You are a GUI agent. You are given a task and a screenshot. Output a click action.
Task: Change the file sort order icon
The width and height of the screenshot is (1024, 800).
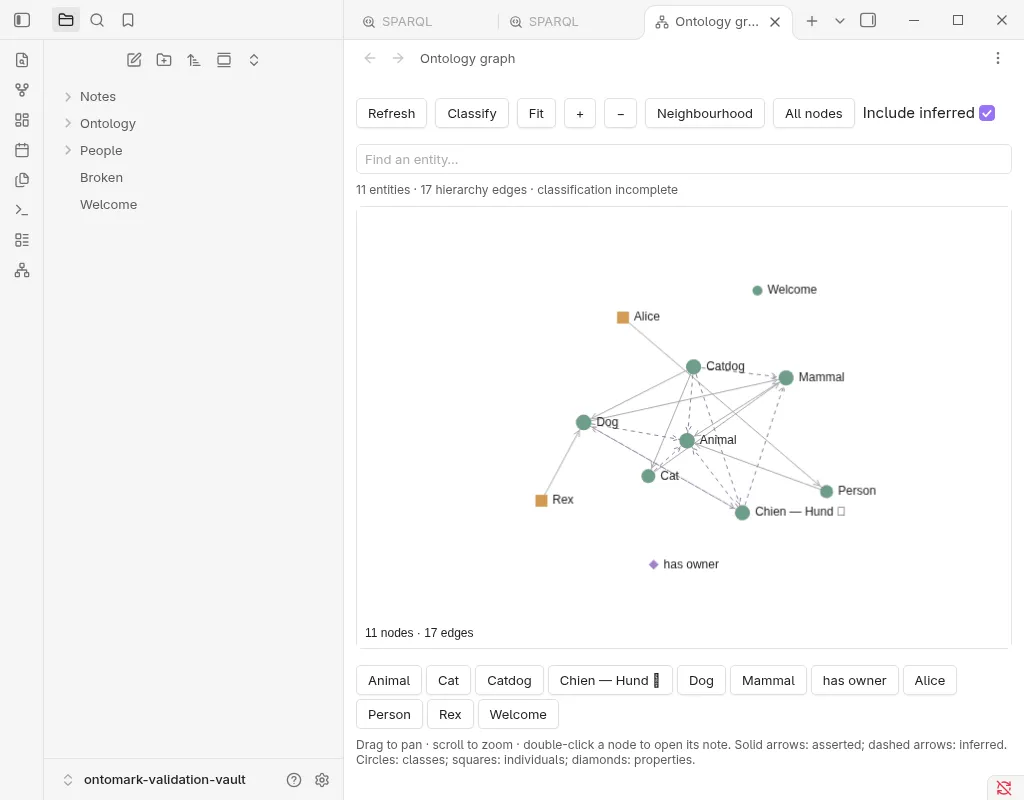(x=194, y=60)
